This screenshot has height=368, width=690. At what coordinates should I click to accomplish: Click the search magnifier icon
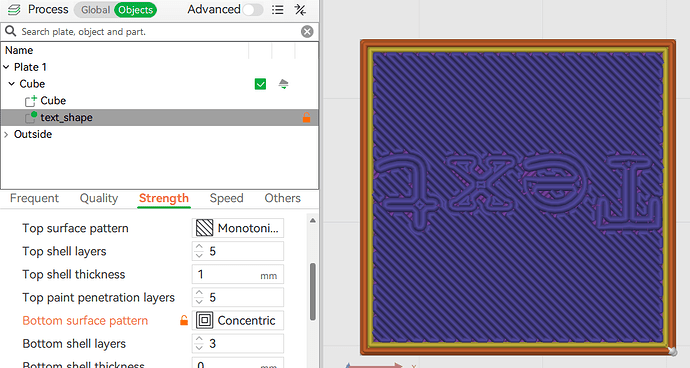[x=11, y=31]
